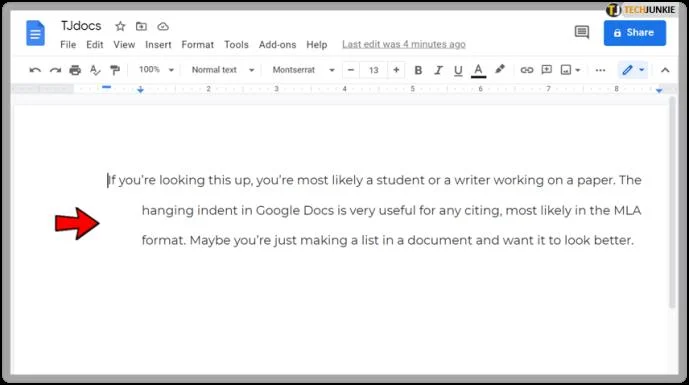Click the Redo icon
This screenshot has height=385, width=689.
coord(55,70)
